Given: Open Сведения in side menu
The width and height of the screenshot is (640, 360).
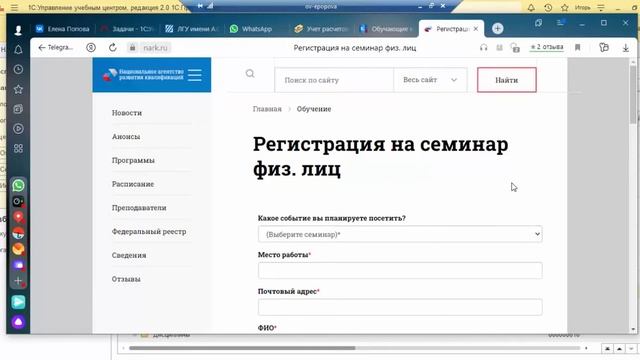Looking at the screenshot, I should [x=129, y=255].
